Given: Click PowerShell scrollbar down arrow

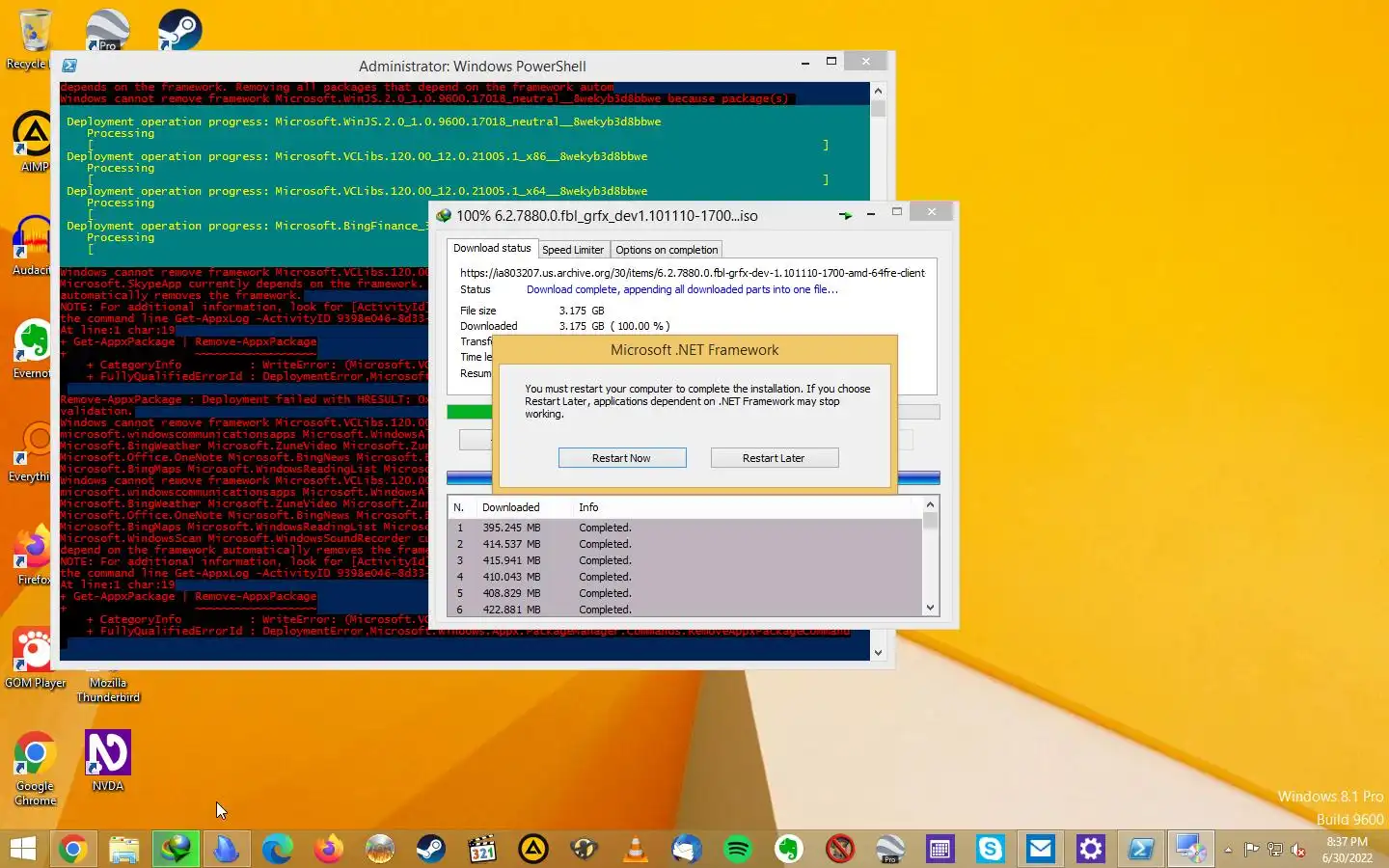Looking at the screenshot, I should coord(878,653).
